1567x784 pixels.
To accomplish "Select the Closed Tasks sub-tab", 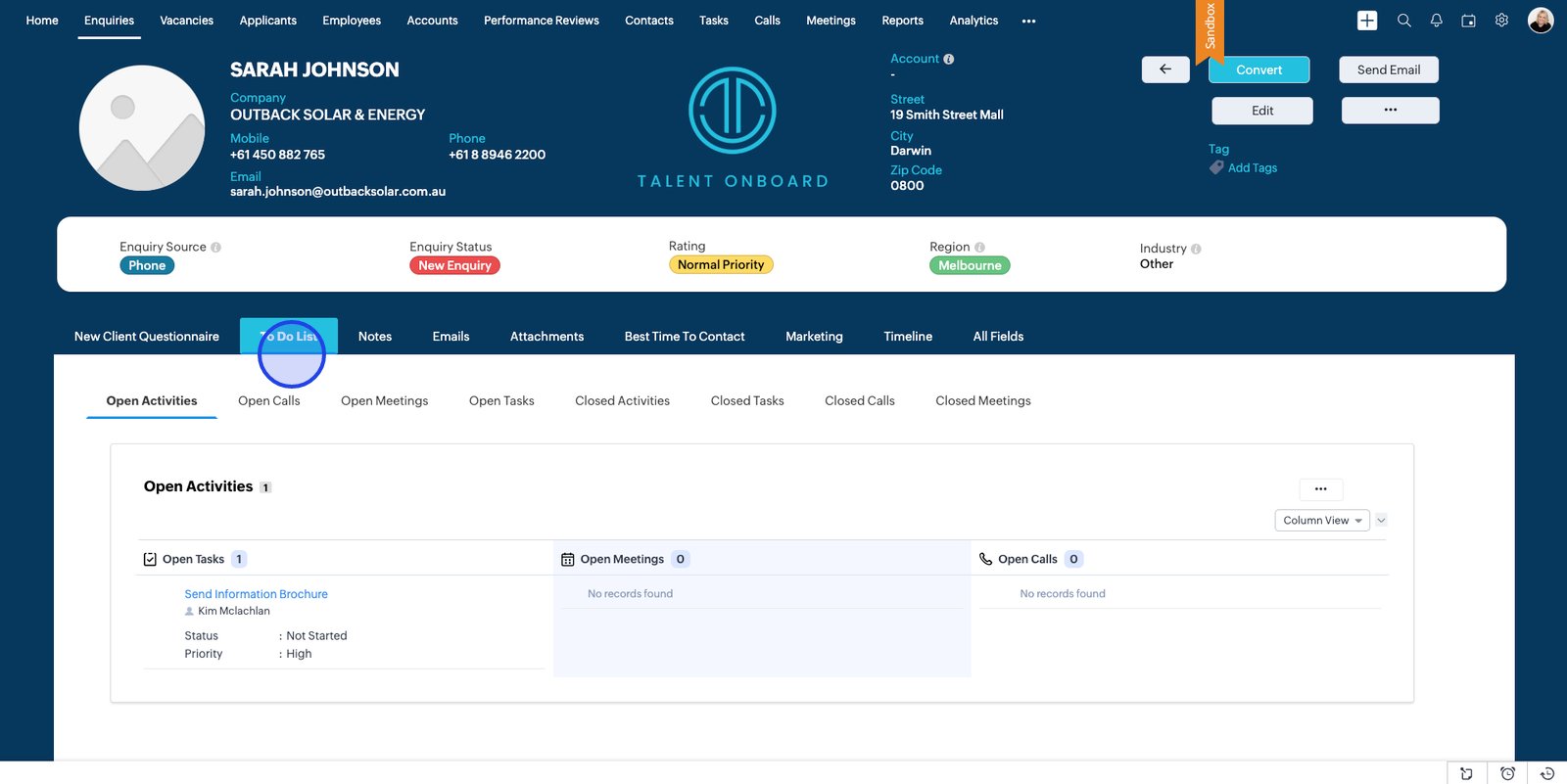I will pos(747,401).
